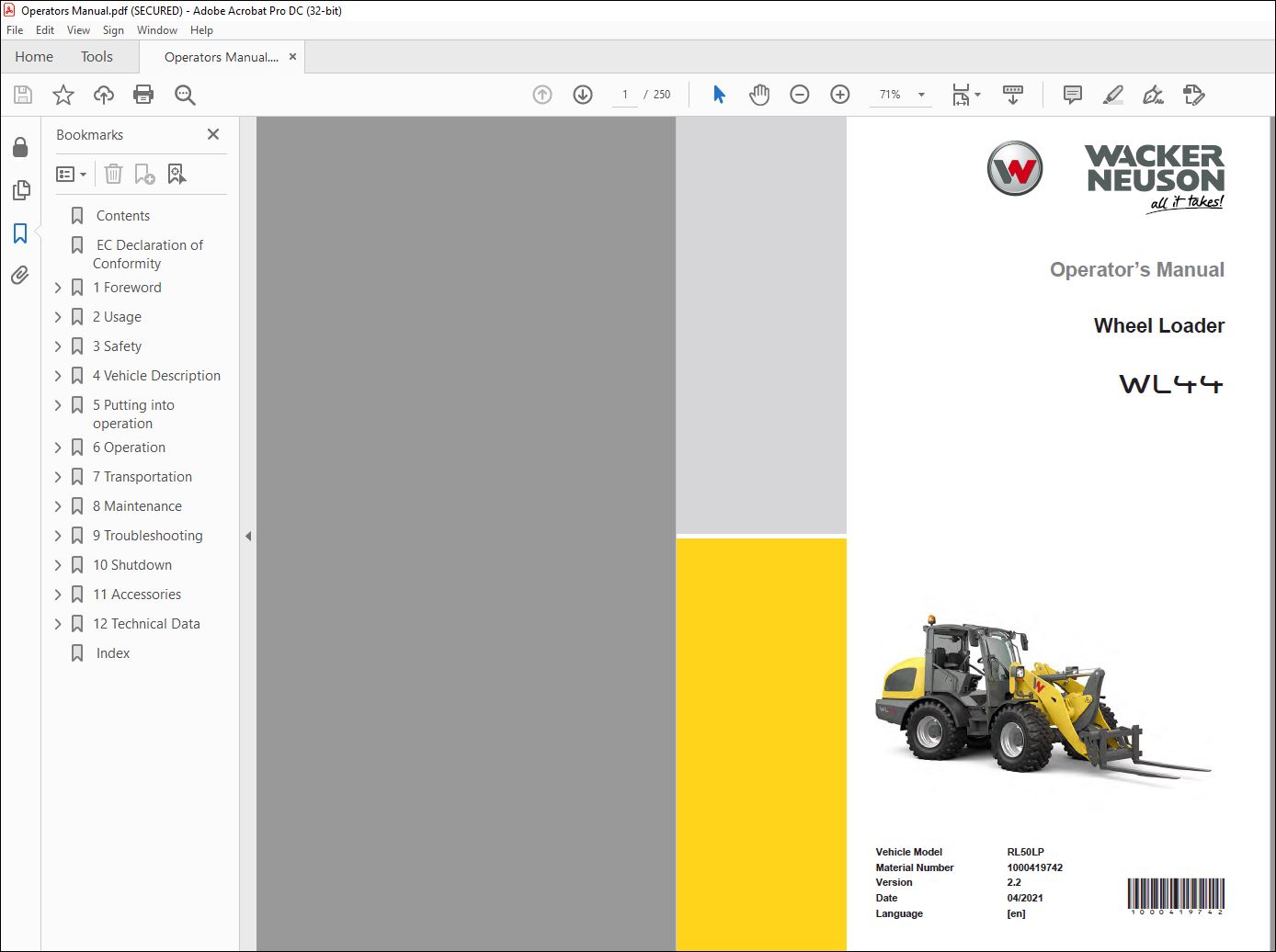Go to 10 Shutdown bookmark
The image size is (1276, 952).
point(132,565)
